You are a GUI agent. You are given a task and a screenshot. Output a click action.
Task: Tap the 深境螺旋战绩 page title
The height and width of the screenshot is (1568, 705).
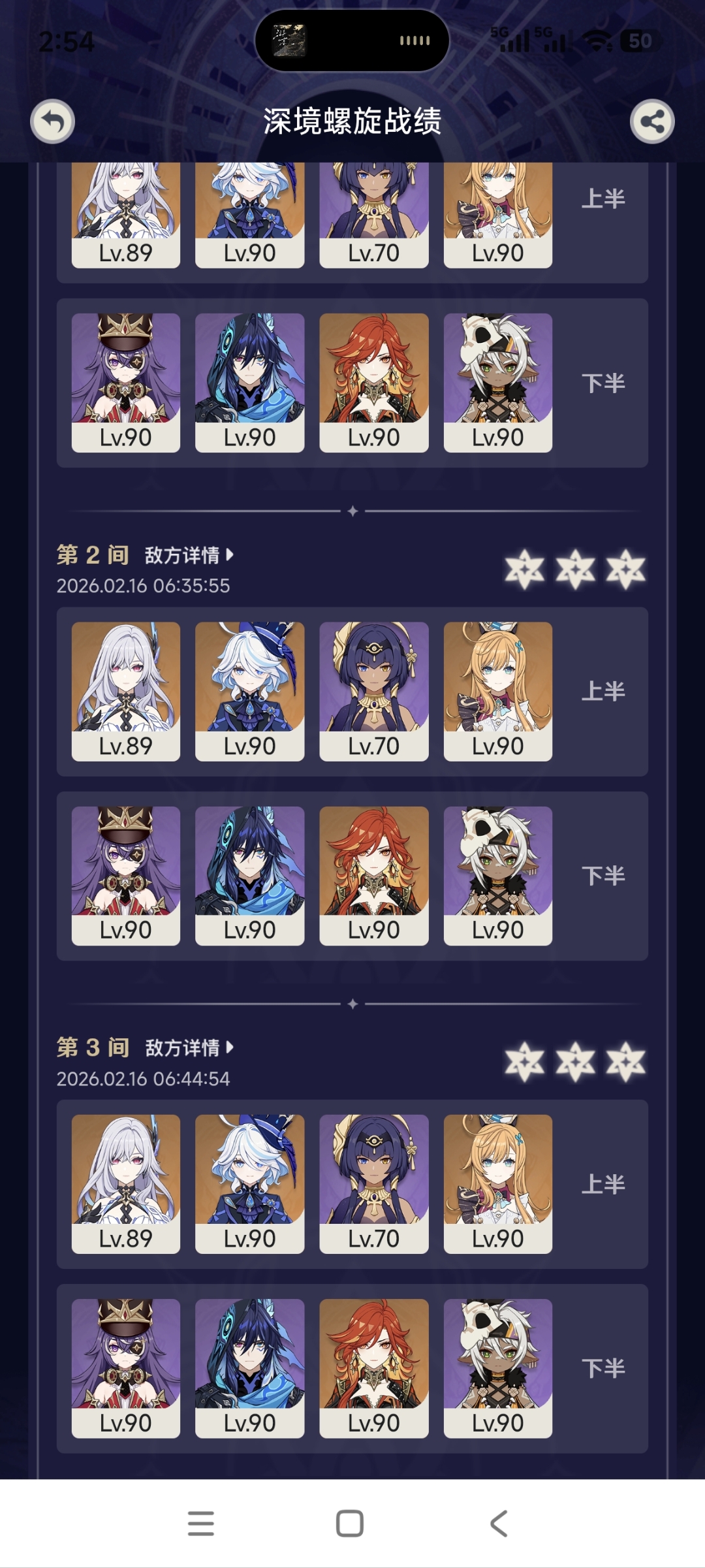coord(352,121)
